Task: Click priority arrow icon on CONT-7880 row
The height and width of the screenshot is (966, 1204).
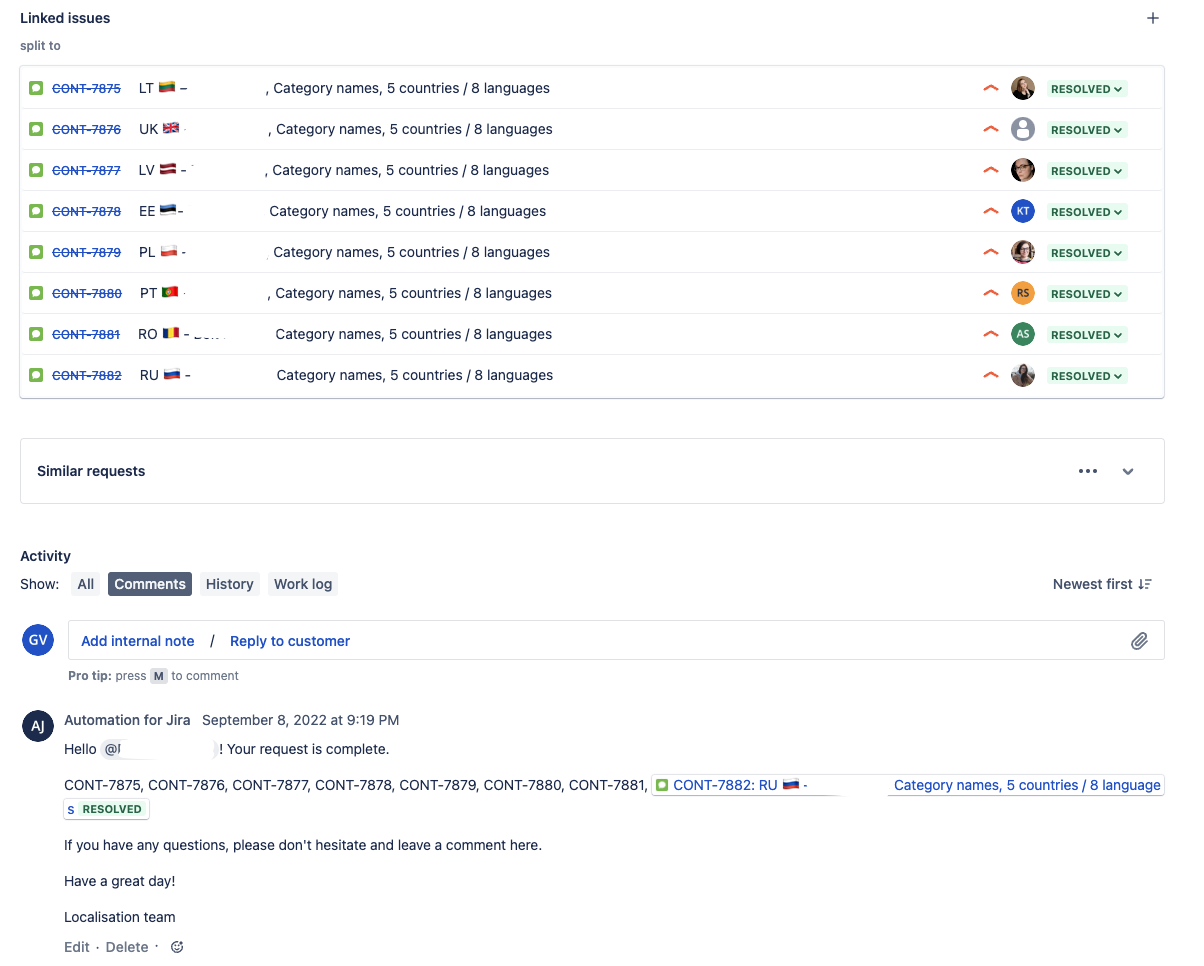Action: (x=991, y=293)
